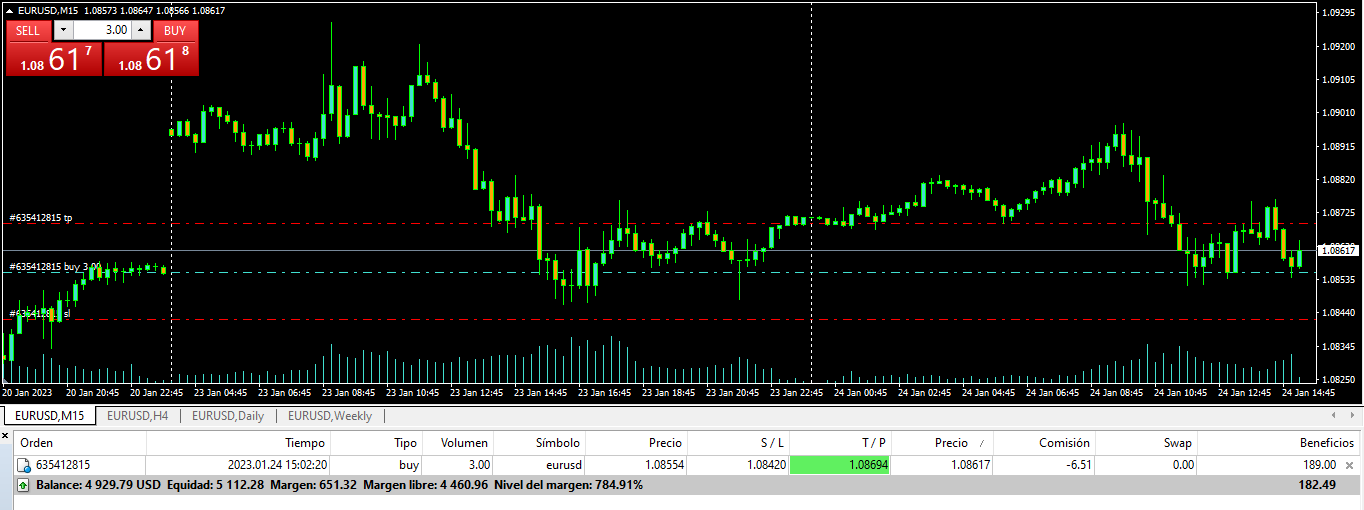Click the SELL button
Image resolution: width=1364 pixels, height=510 pixels.
coord(28,30)
